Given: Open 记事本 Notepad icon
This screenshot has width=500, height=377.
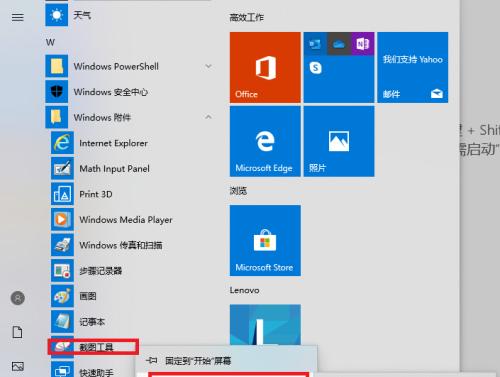Looking at the screenshot, I should pos(62,322).
